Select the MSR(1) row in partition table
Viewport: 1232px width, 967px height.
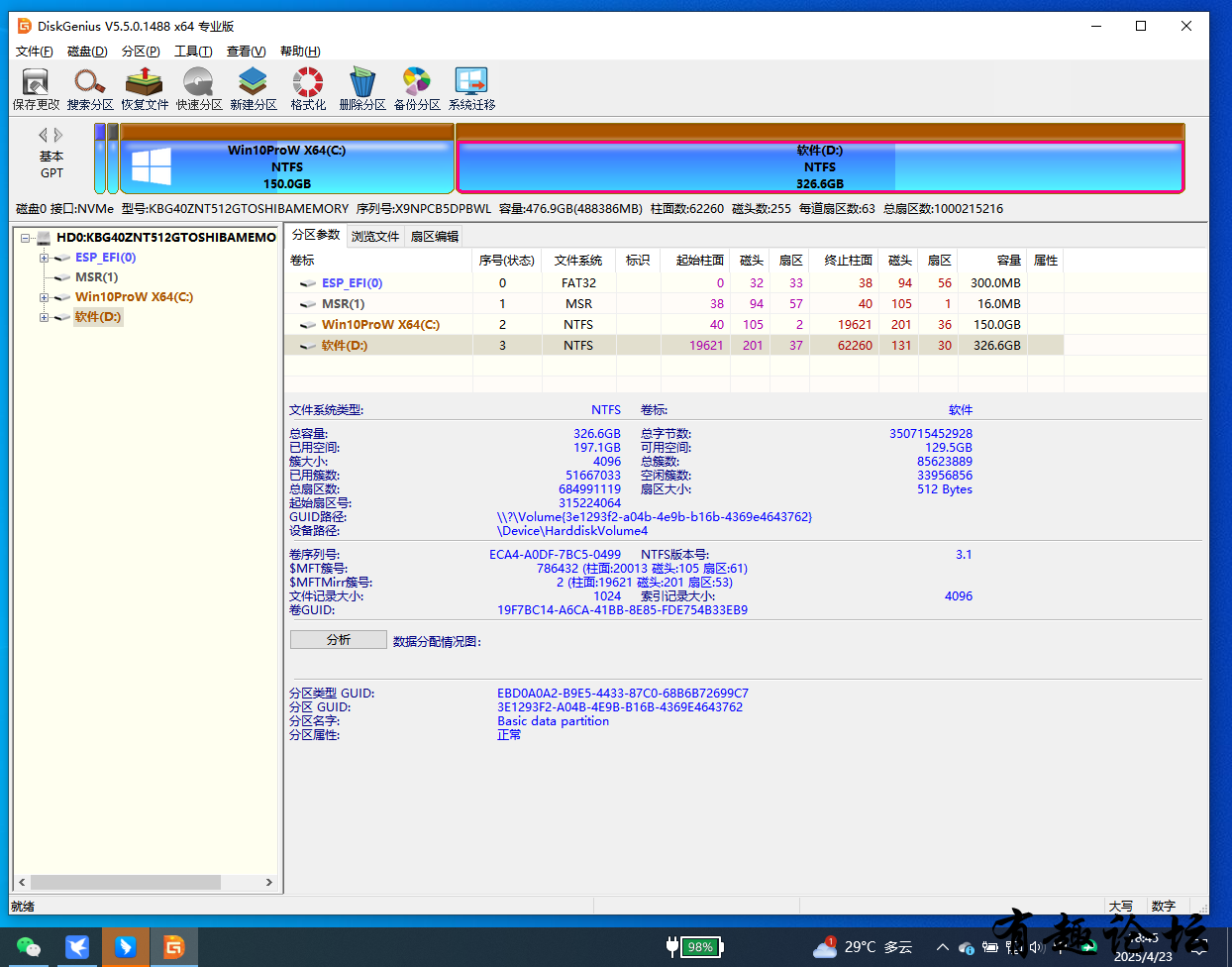click(x=673, y=304)
